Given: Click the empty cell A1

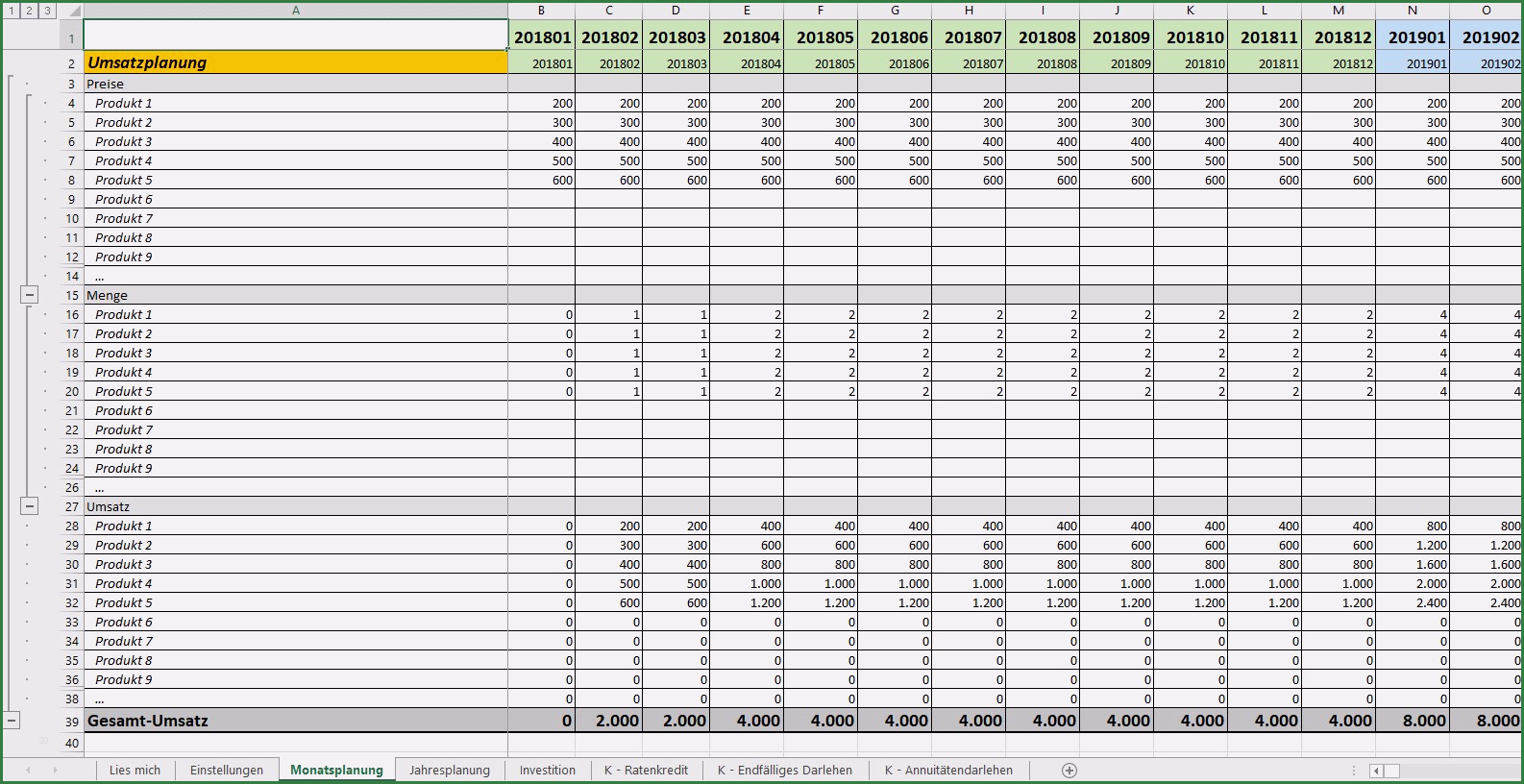Looking at the screenshot, I should (296, 36).
